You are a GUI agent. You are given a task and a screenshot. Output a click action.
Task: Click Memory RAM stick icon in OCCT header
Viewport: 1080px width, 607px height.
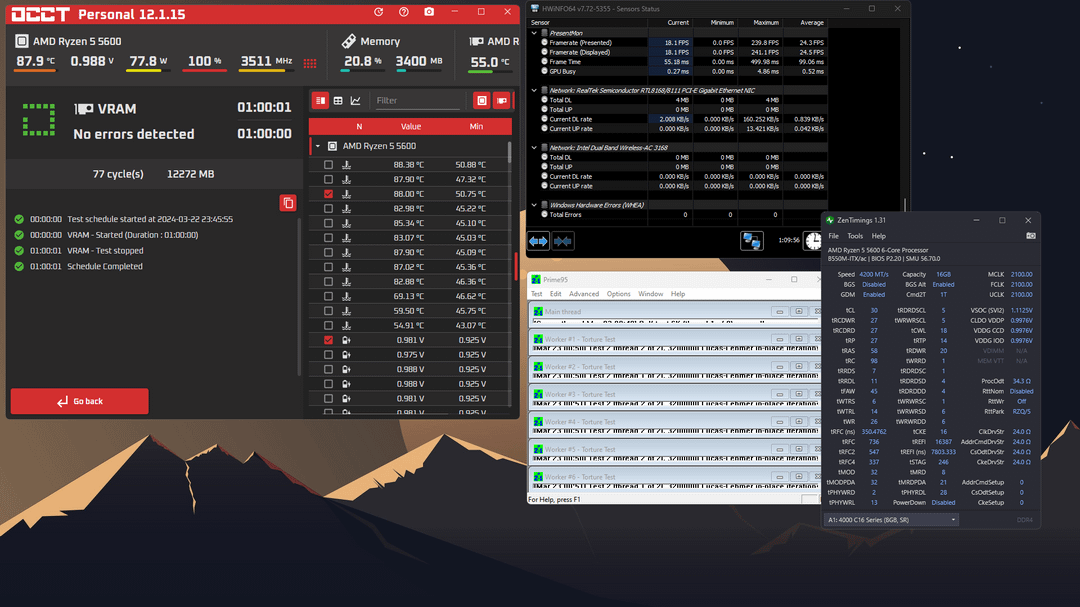[x=349, y=41]
